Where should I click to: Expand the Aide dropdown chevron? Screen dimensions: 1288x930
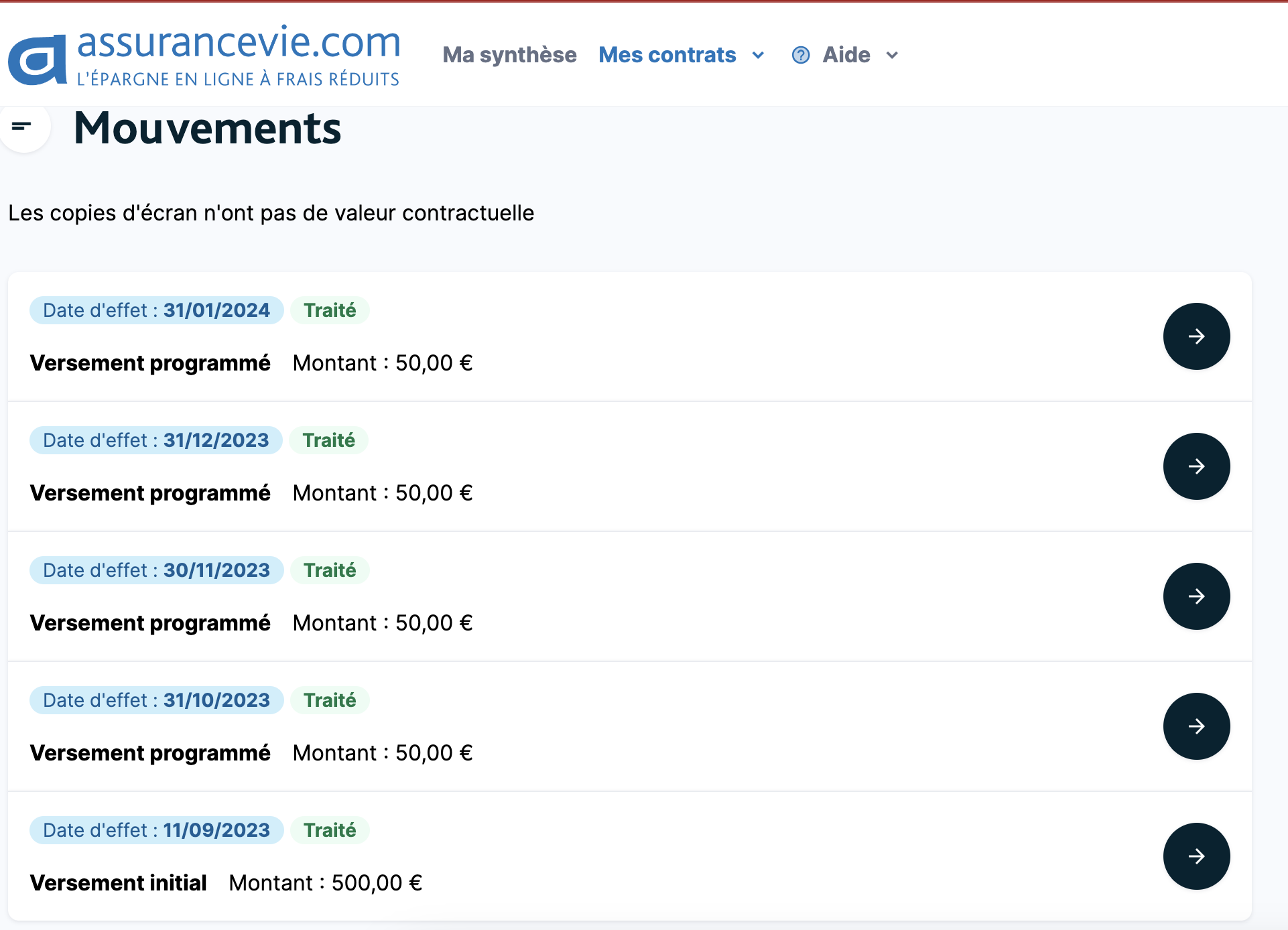pyautogui.click(x=892, y=56)
